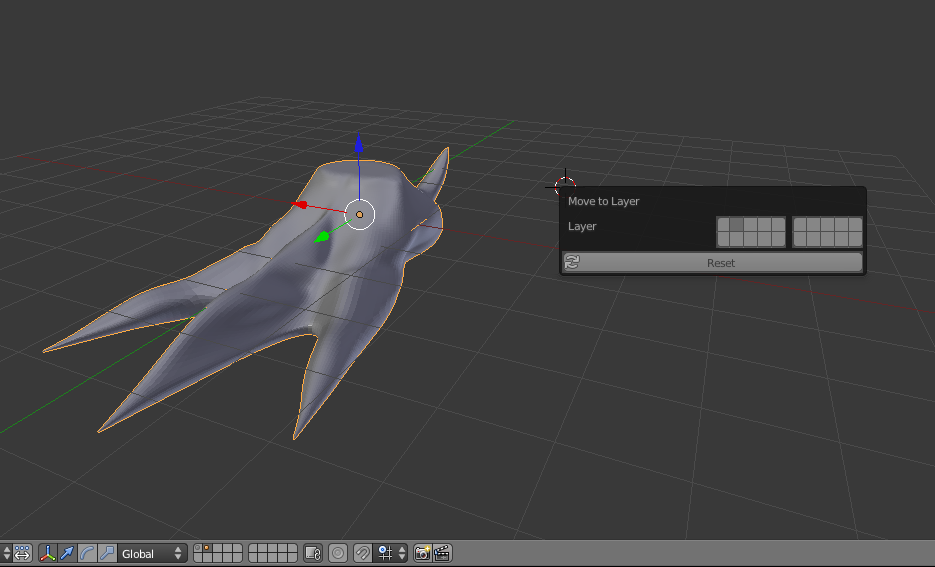Open the snap element type dropdown arrows
Image resolution: width=935 pixels, height=567 pixels.
coord(402,553)
